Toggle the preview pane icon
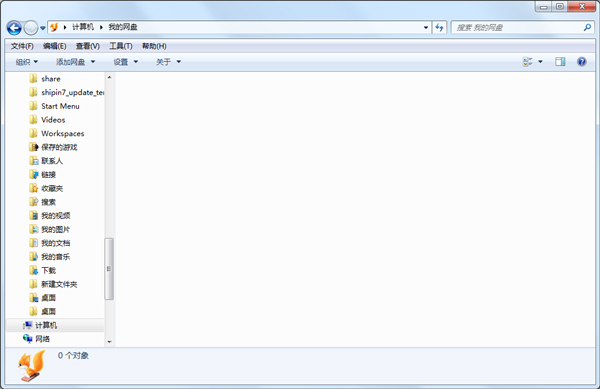The height and width of the screenshot is (389, 600). [560, 62]
